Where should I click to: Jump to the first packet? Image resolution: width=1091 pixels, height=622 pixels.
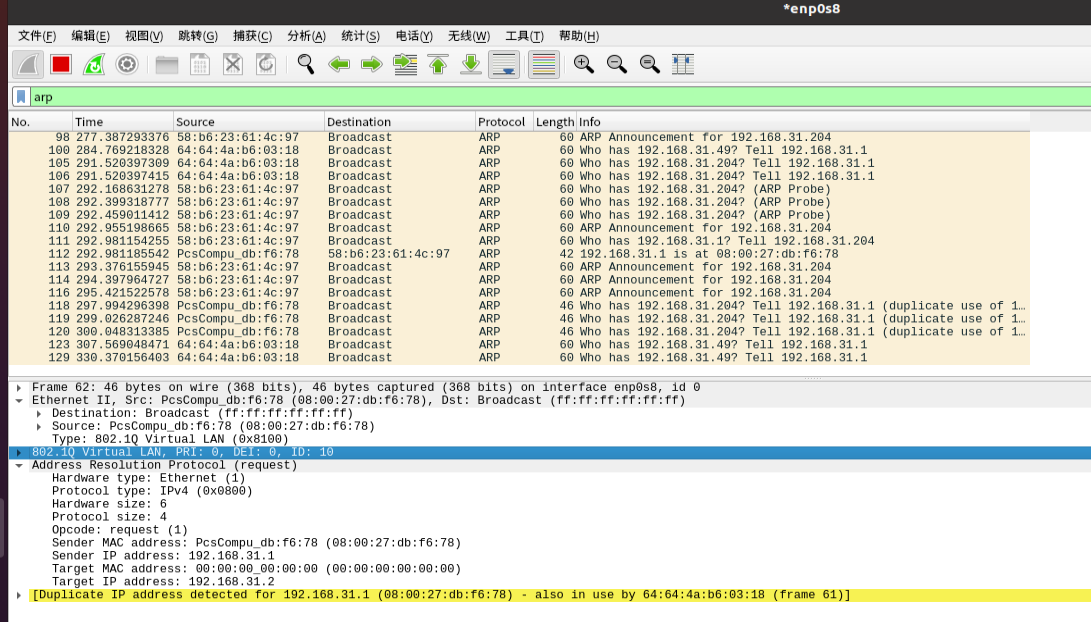(x=438, y=65)
